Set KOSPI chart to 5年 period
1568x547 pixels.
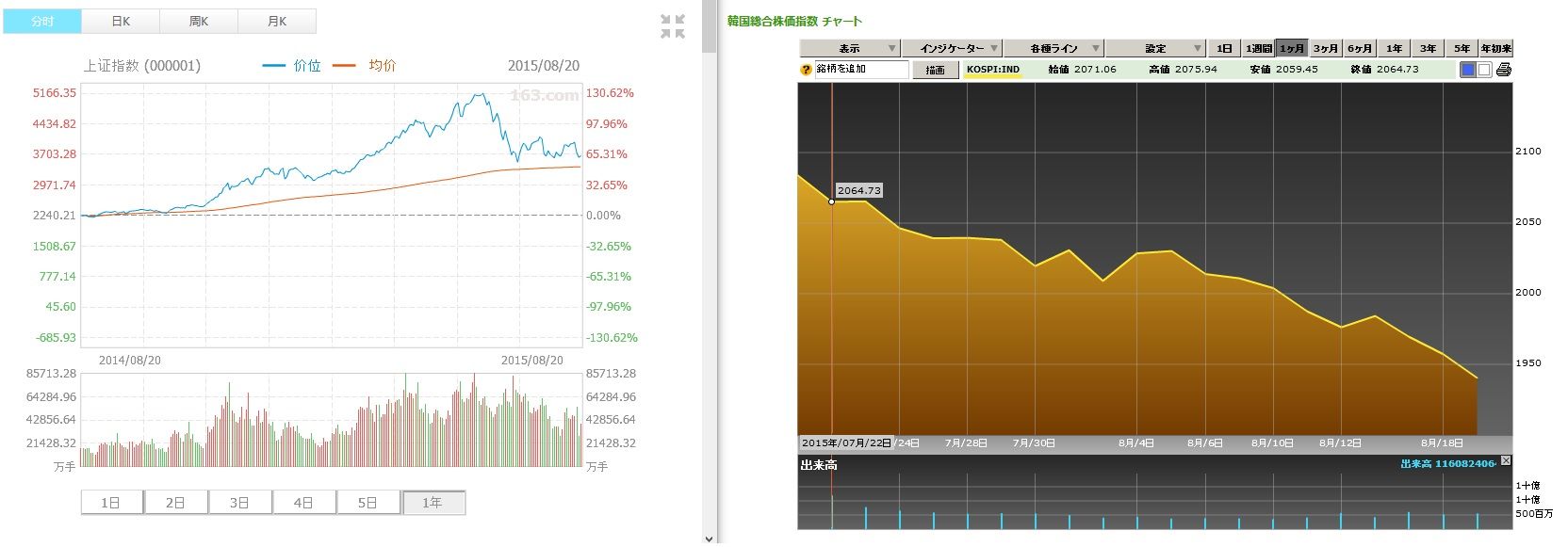coord(1462,48)
